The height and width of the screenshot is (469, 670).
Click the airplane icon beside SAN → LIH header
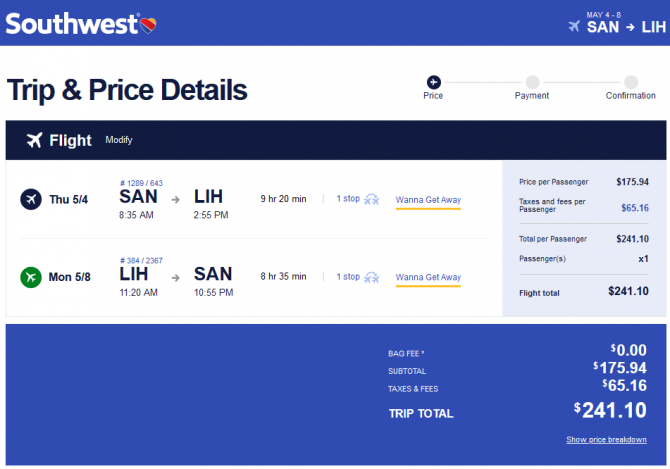(x=574, y=26)
